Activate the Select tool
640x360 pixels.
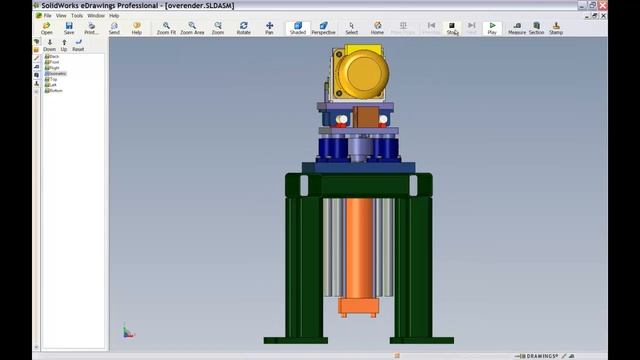point(351,28)
